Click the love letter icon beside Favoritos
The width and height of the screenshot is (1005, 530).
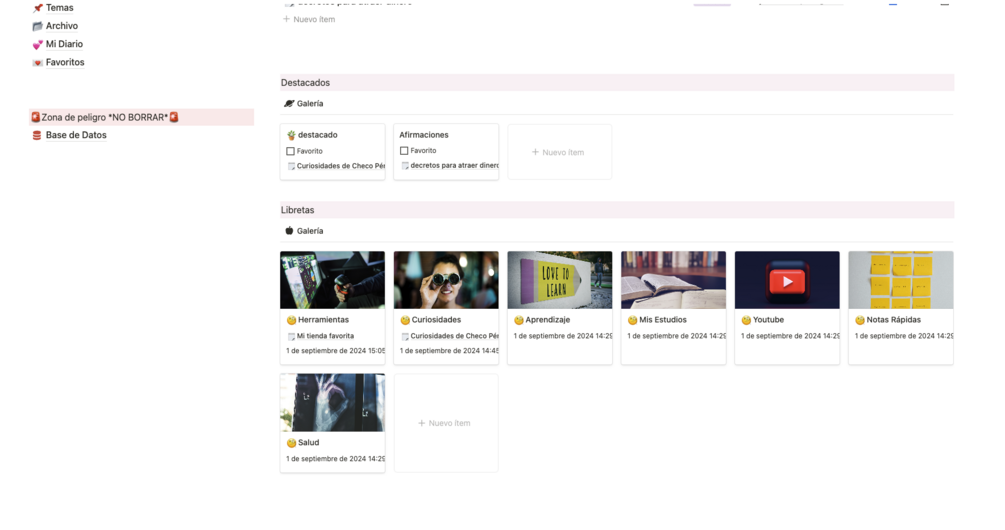coord(38,62)
